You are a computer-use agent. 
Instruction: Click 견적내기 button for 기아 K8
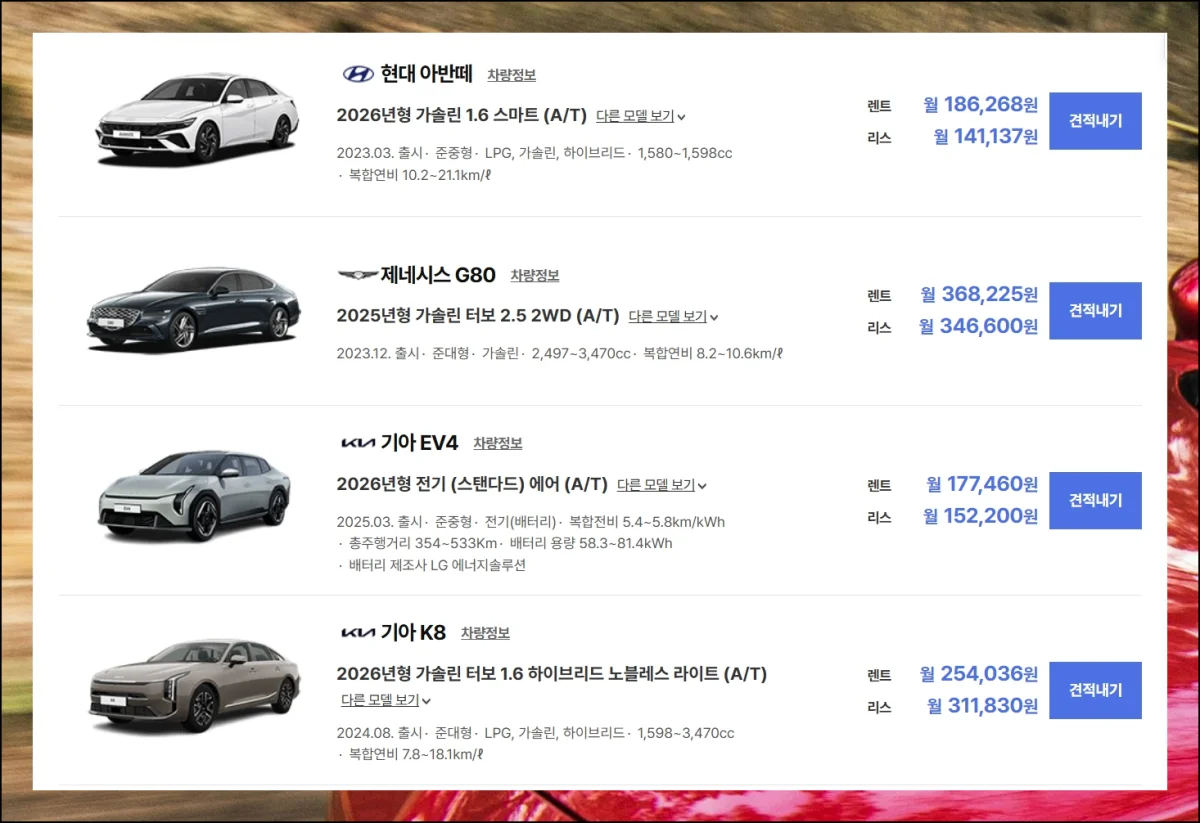[x=1095, y=690]
